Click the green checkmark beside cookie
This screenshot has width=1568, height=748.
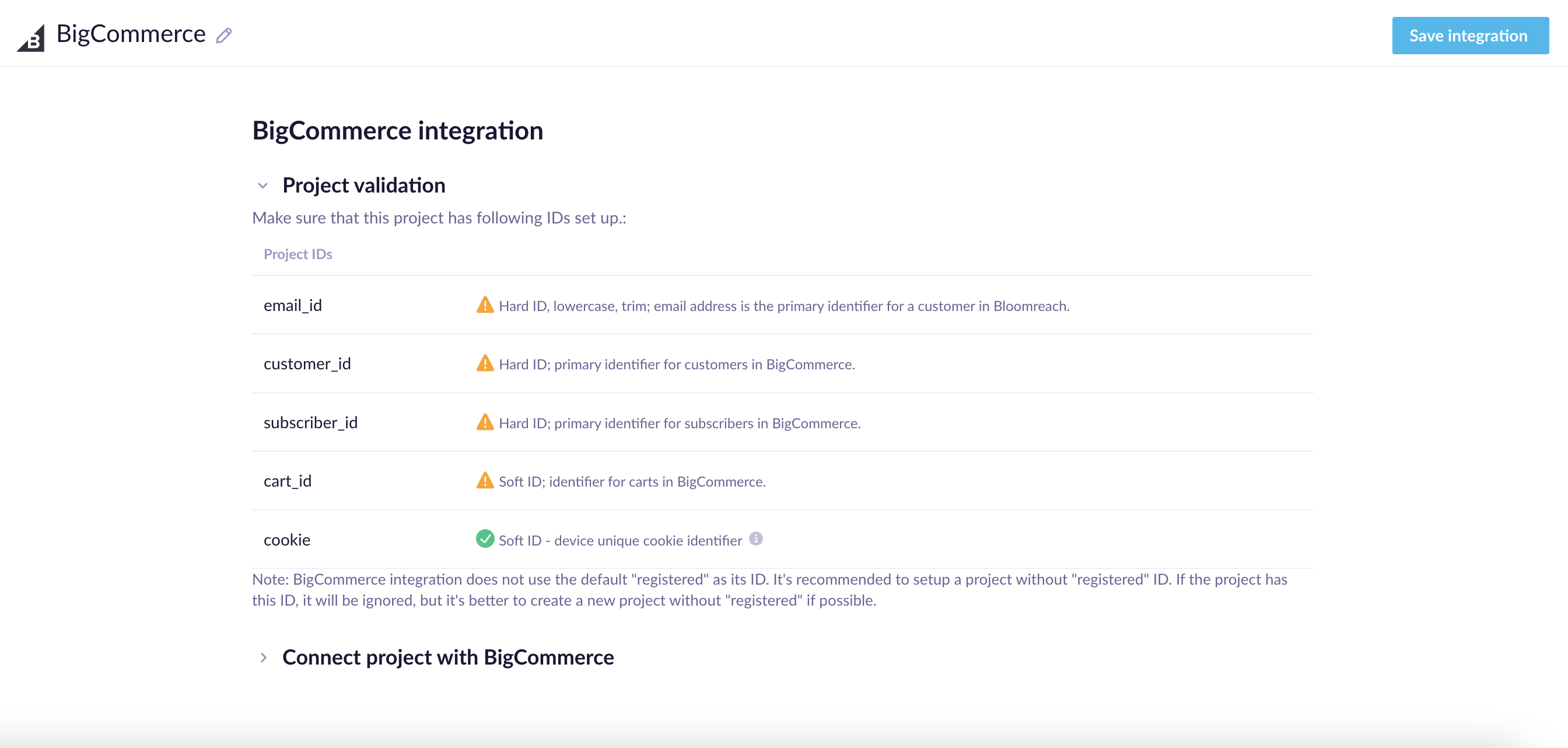click(x=485, y=539)
